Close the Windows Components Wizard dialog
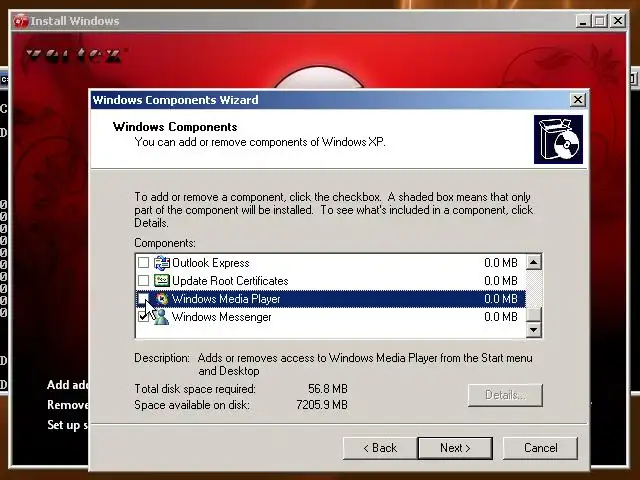This screenshot has width=640, height=480. [x=578, y=100]
